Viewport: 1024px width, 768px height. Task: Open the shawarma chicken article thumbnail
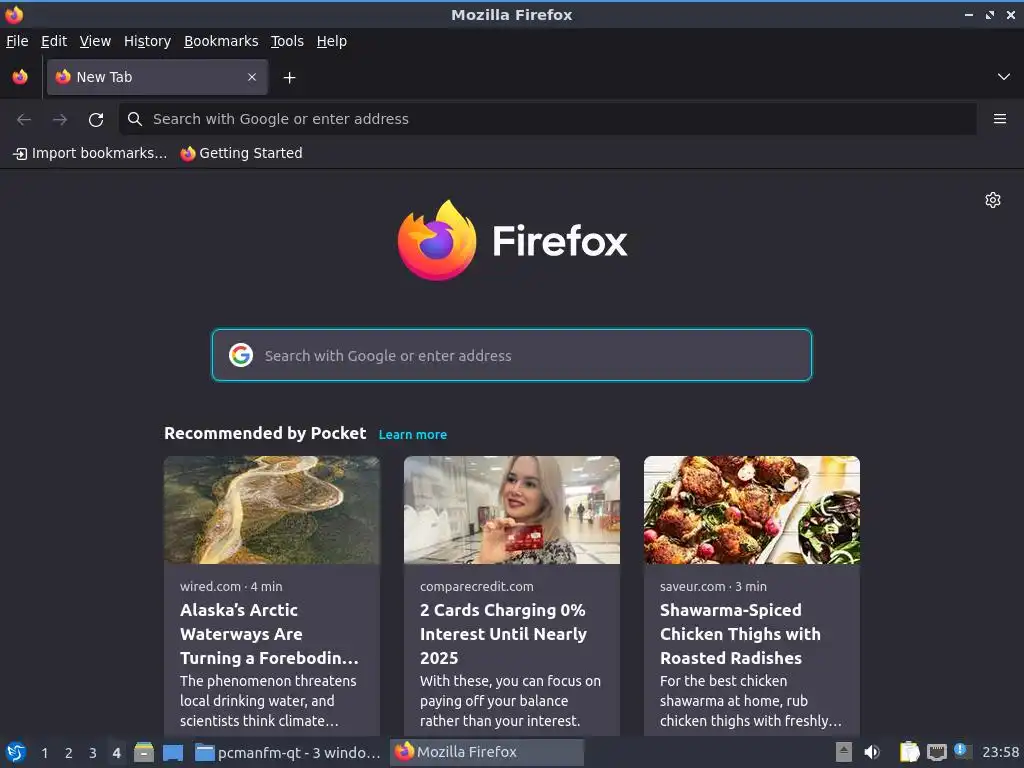[x=752, y=510]
